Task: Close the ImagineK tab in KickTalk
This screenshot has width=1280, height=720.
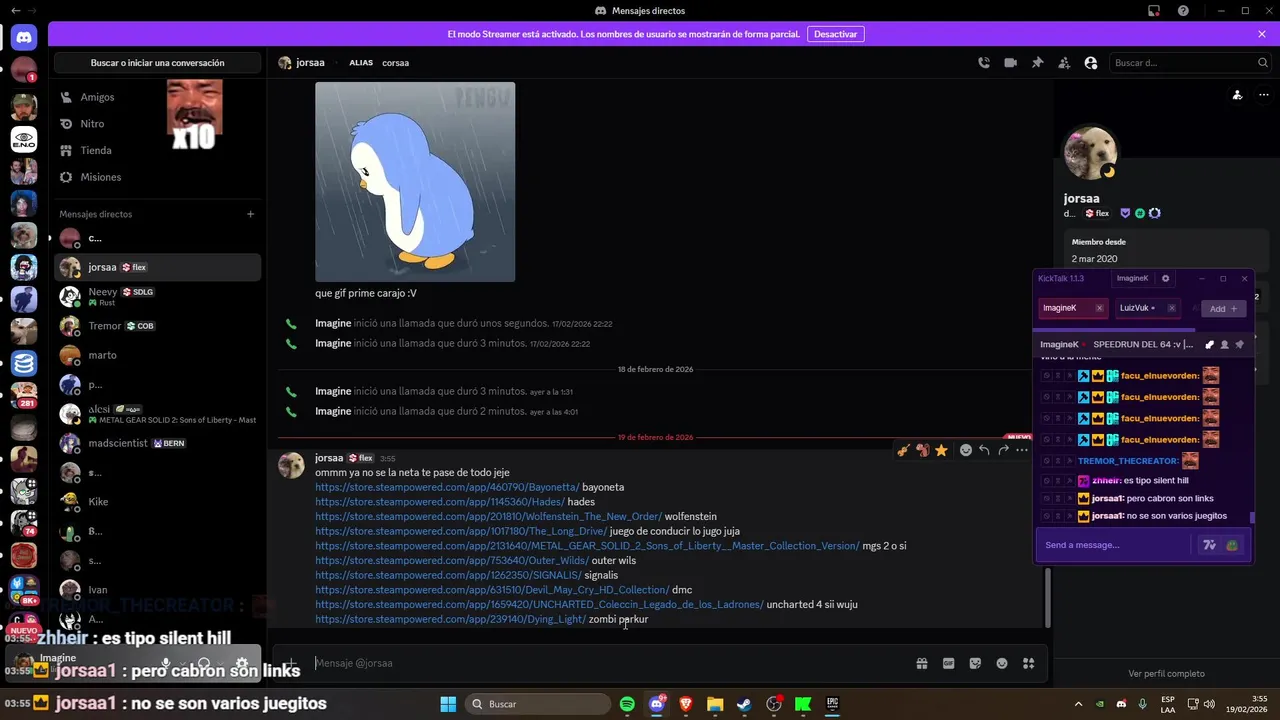Action: click(x=1099, y=308)
